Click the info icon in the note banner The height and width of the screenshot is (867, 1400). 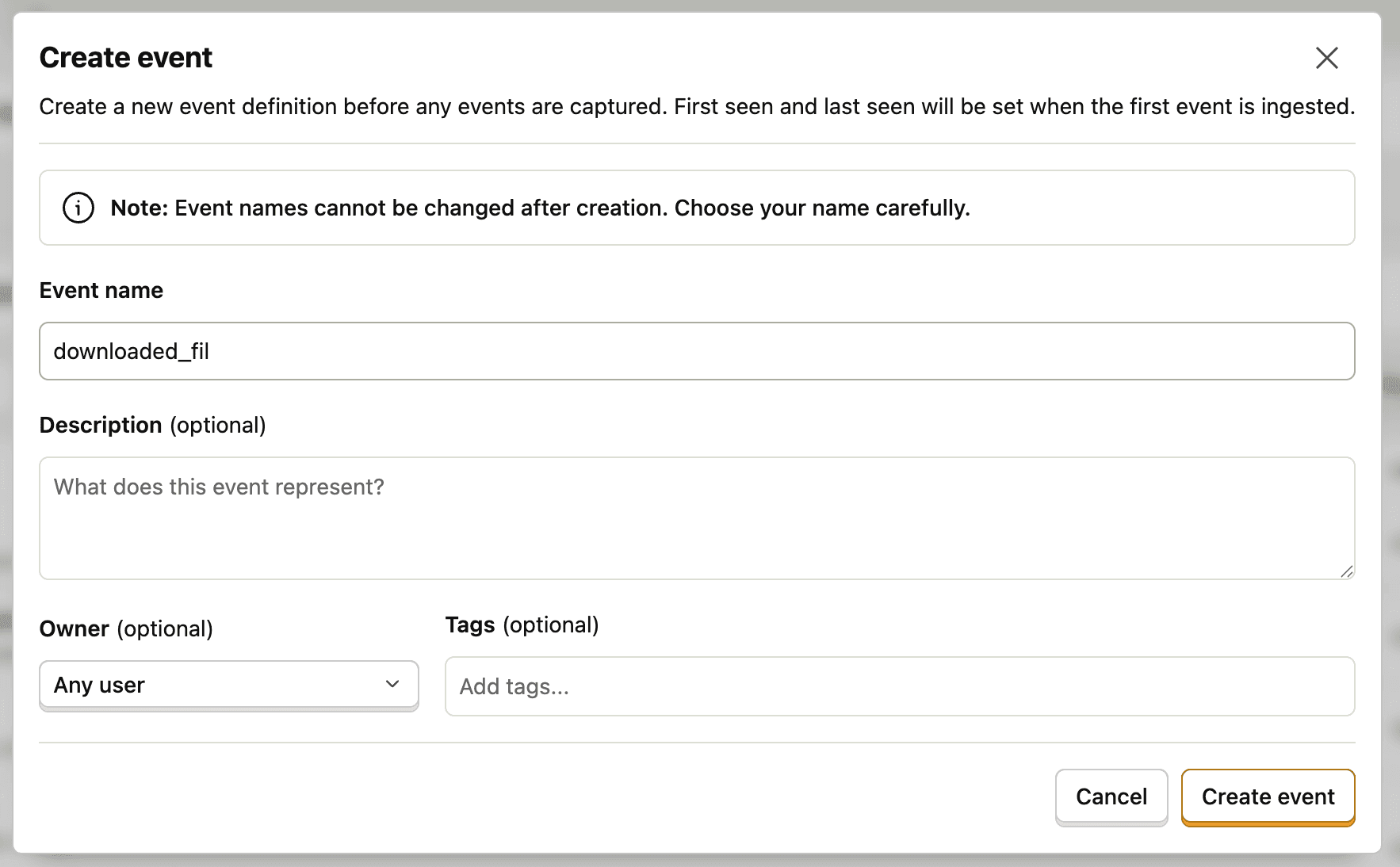point(77,208)
